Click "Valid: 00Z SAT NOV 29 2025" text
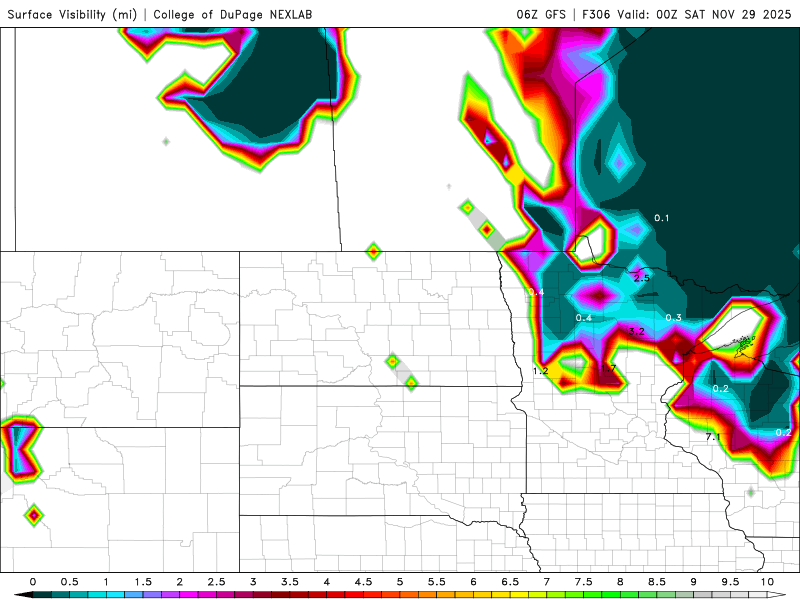800x600 pixels. tap(704, 14)
